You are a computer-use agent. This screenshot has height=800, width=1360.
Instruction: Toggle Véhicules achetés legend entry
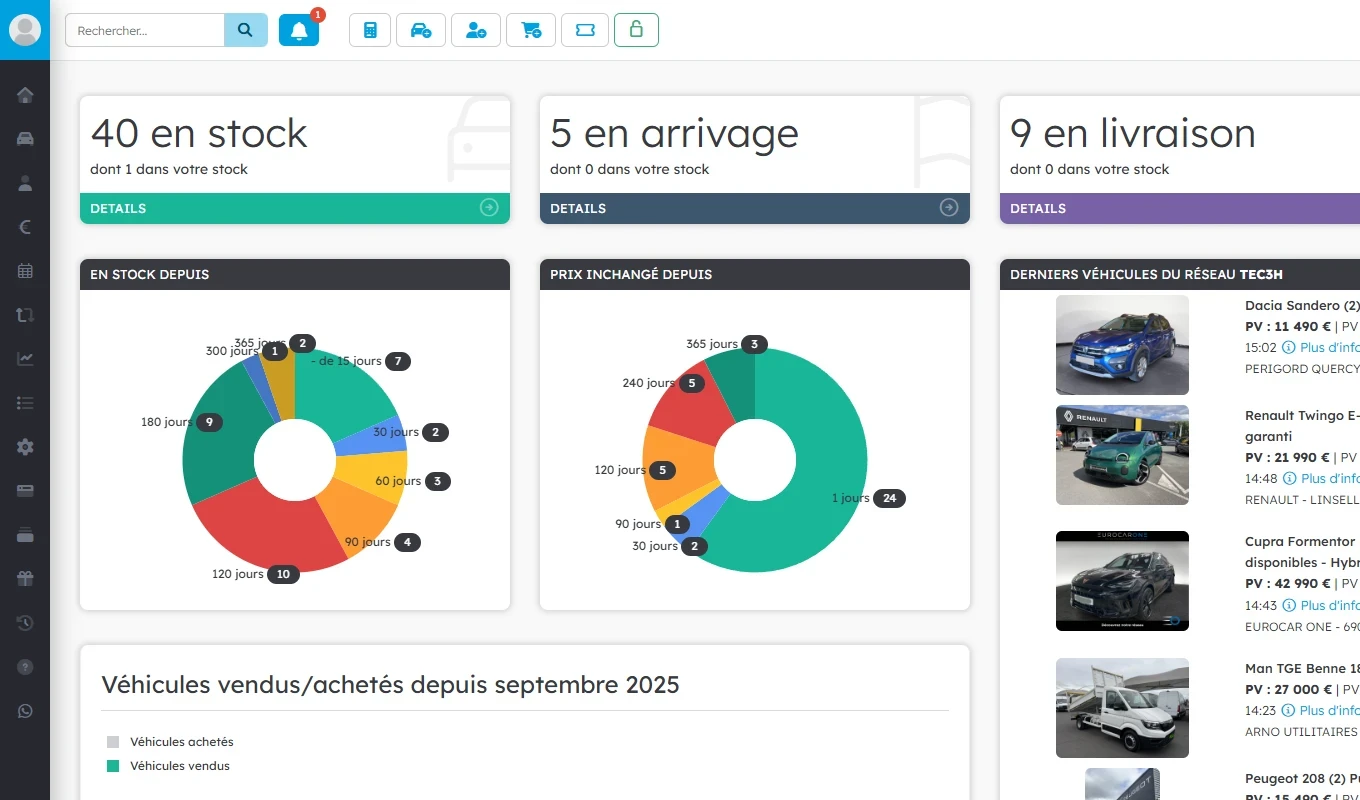[x=170, y=742]
